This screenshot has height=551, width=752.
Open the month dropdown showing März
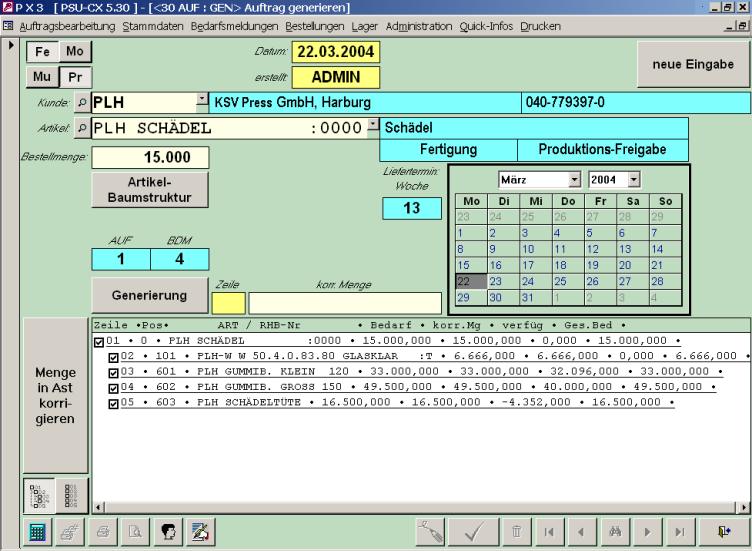tap(574, 180)
